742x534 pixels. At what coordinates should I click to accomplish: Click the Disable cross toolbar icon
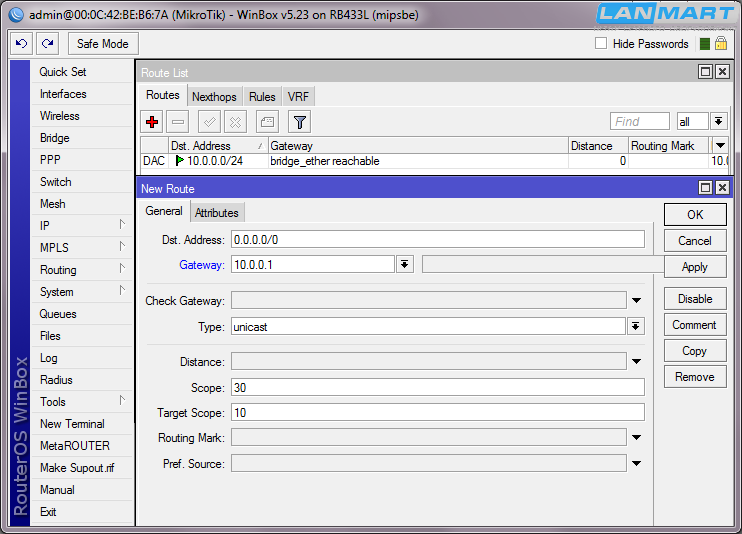[235, 122]
